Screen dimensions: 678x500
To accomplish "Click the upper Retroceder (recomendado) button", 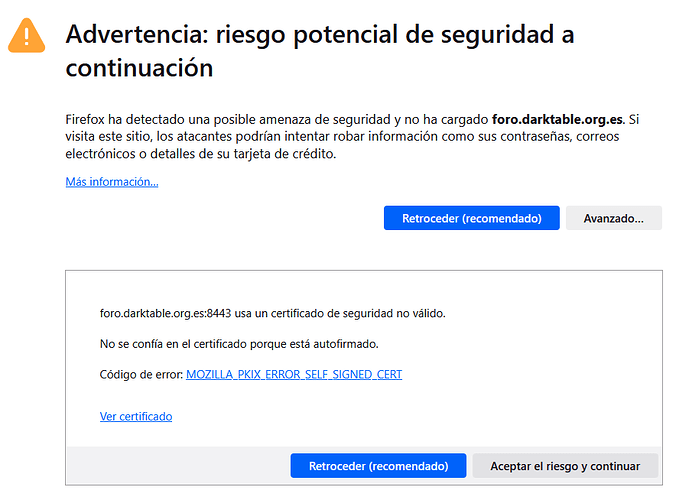I will click(x=471, y=218).
